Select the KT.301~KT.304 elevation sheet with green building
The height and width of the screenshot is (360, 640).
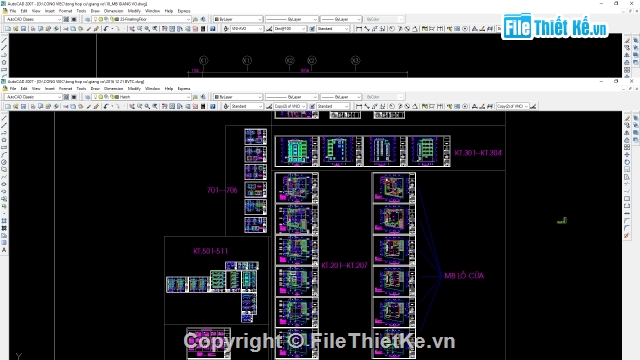[x=297, y=151]
